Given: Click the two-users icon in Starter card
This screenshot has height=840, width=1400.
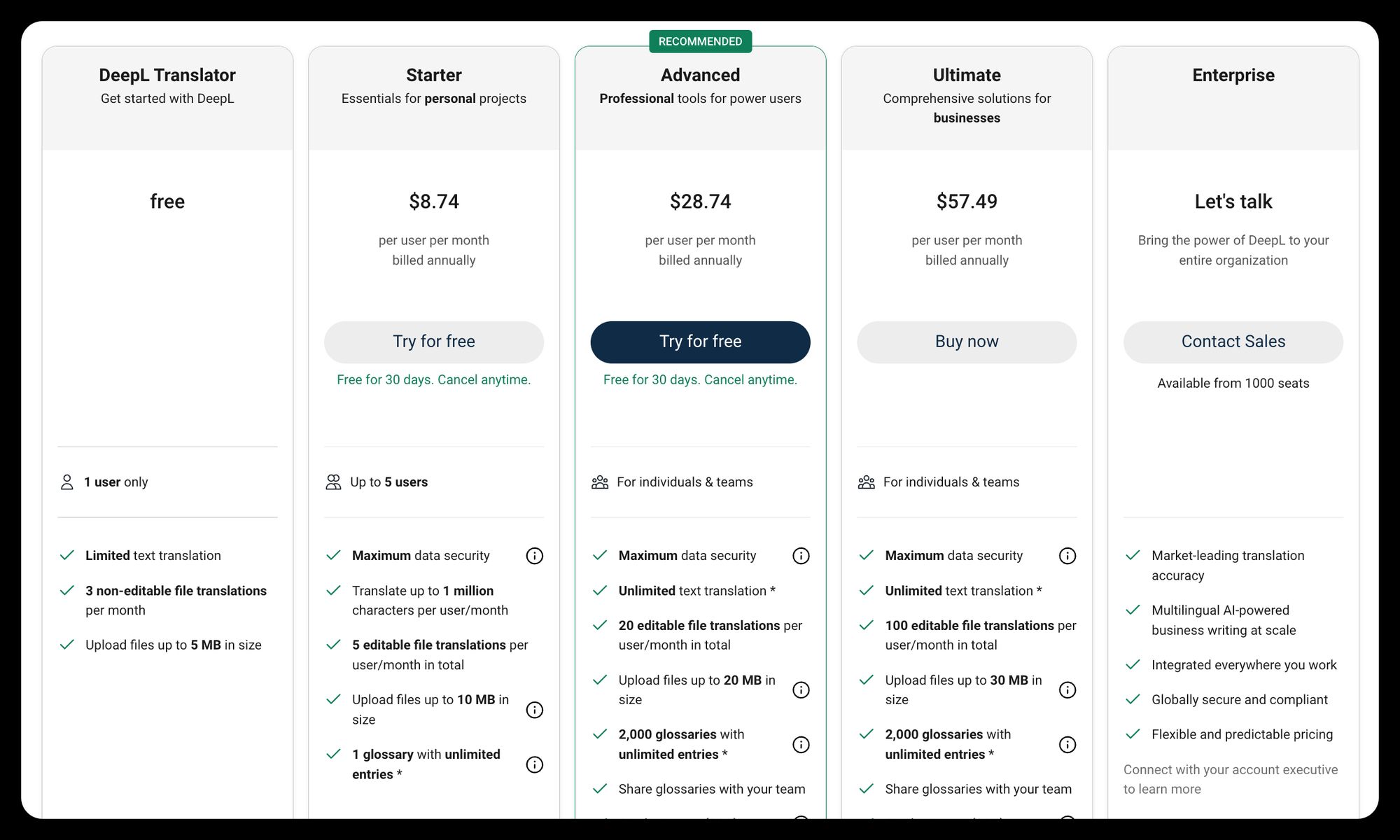Looking at the screenshot, I should click(x=333, y=482).
